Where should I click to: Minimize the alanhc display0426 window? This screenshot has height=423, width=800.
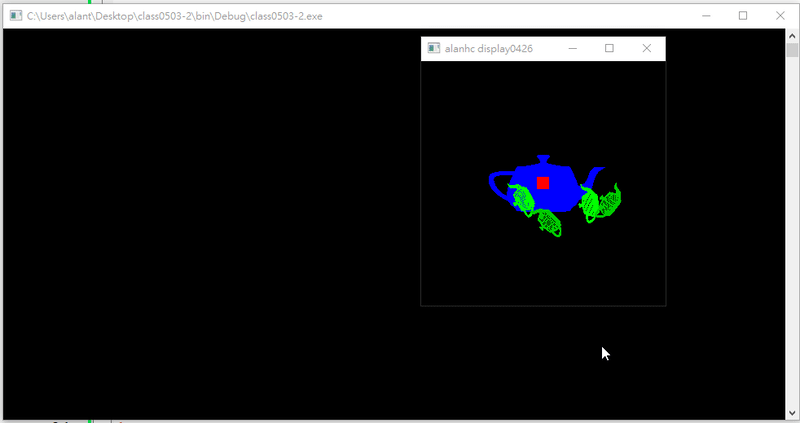click(x=572, y=48)
